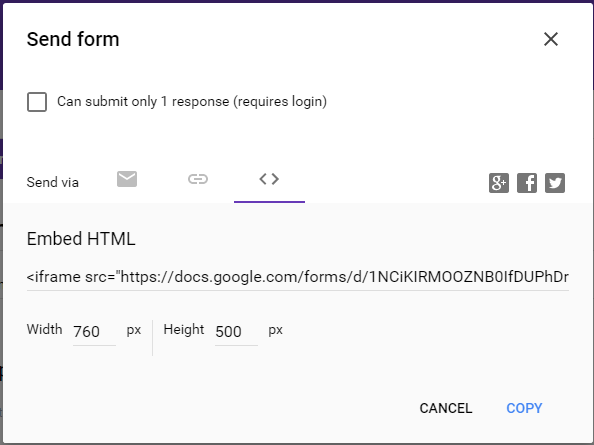Edit the Width value of 760
Image resolution: width=594 pixels, height=445 pixels.
pyautogui.click(x=94, y=332)
